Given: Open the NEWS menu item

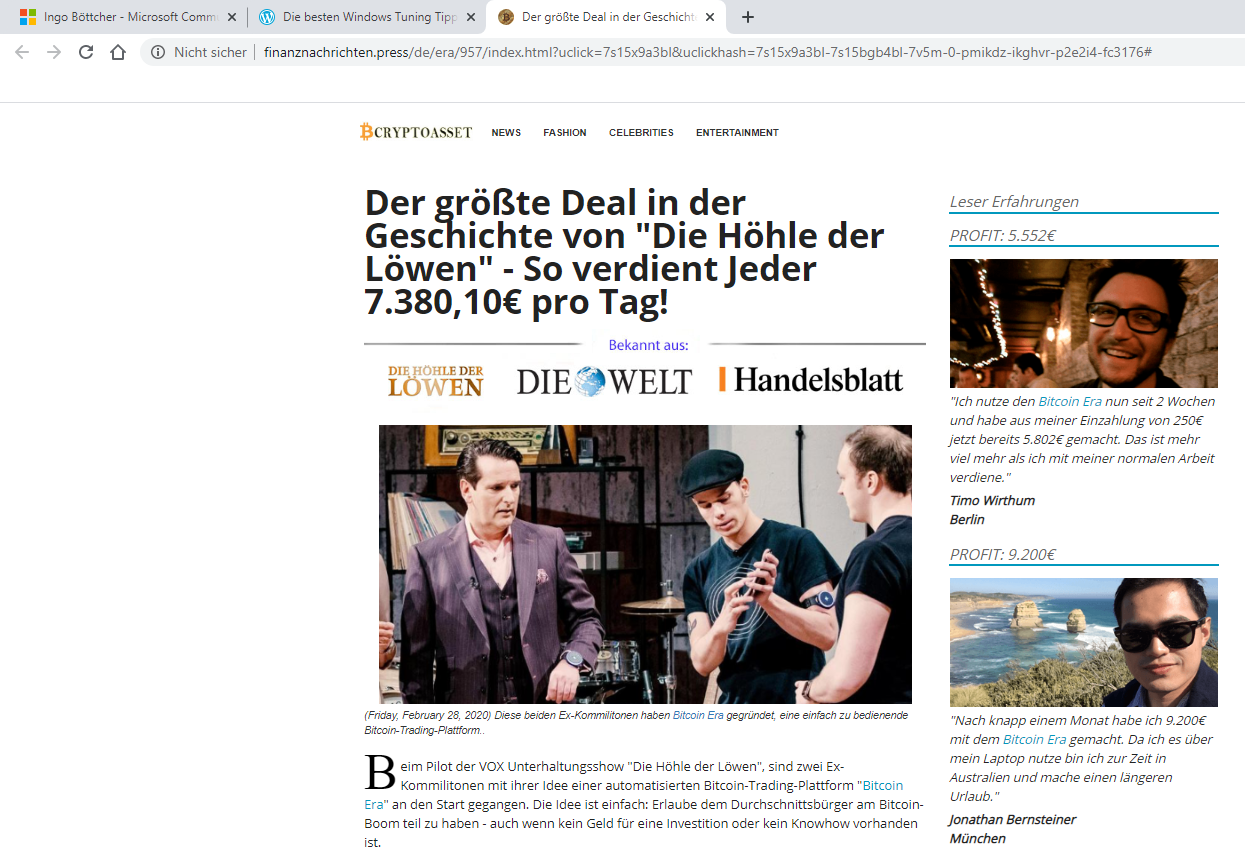Looking at the screenshot, I should [506, 133].
